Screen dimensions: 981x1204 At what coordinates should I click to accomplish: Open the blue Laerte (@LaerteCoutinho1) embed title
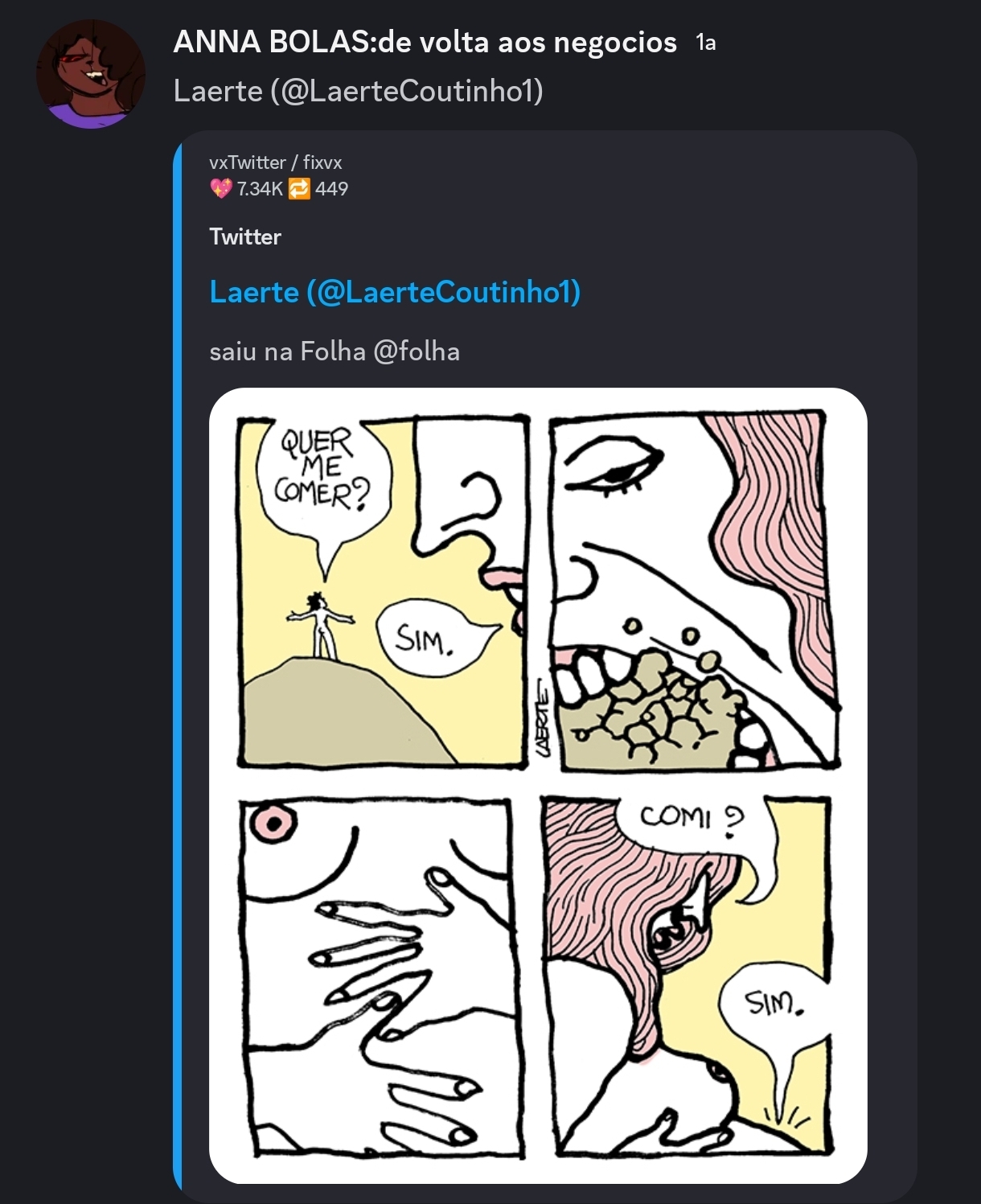point(394,291)
